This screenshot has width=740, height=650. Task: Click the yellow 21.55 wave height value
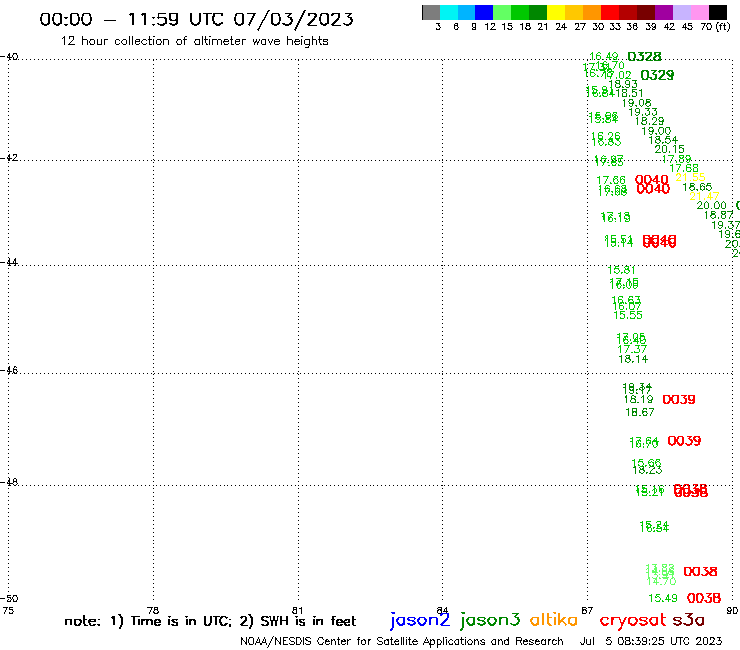[690, 177]
